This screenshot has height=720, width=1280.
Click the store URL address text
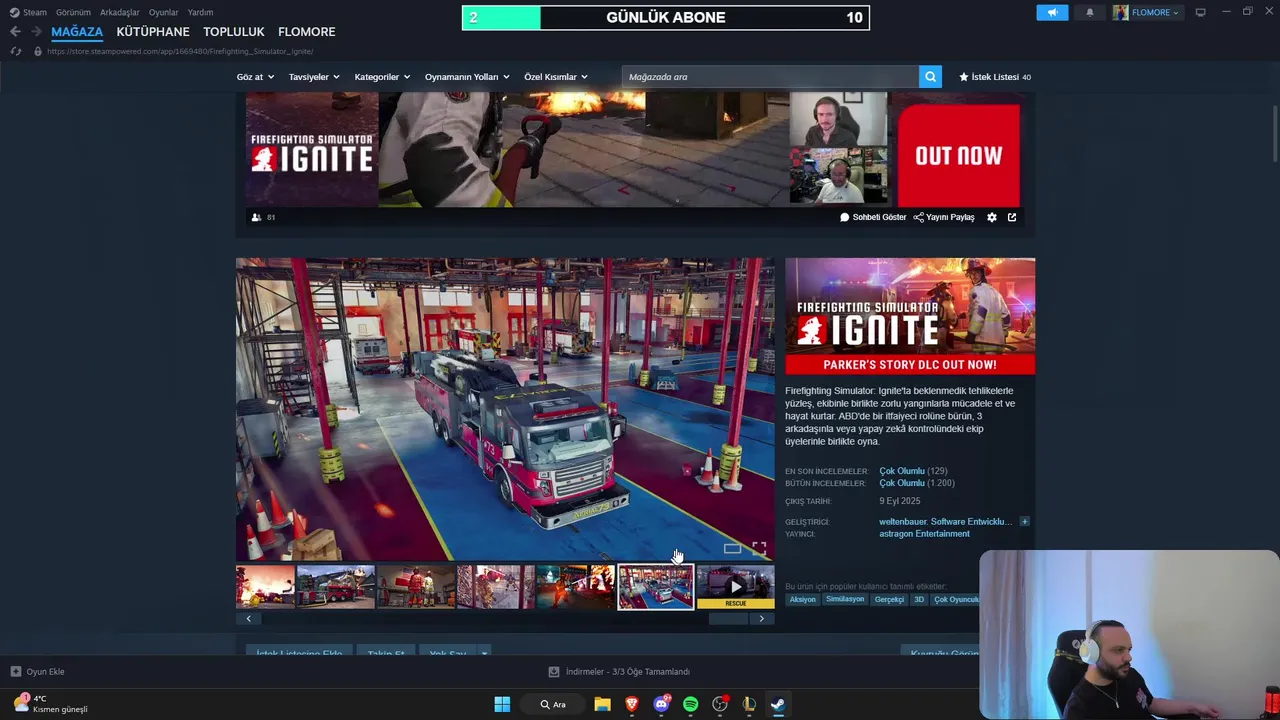click(180, 51)
